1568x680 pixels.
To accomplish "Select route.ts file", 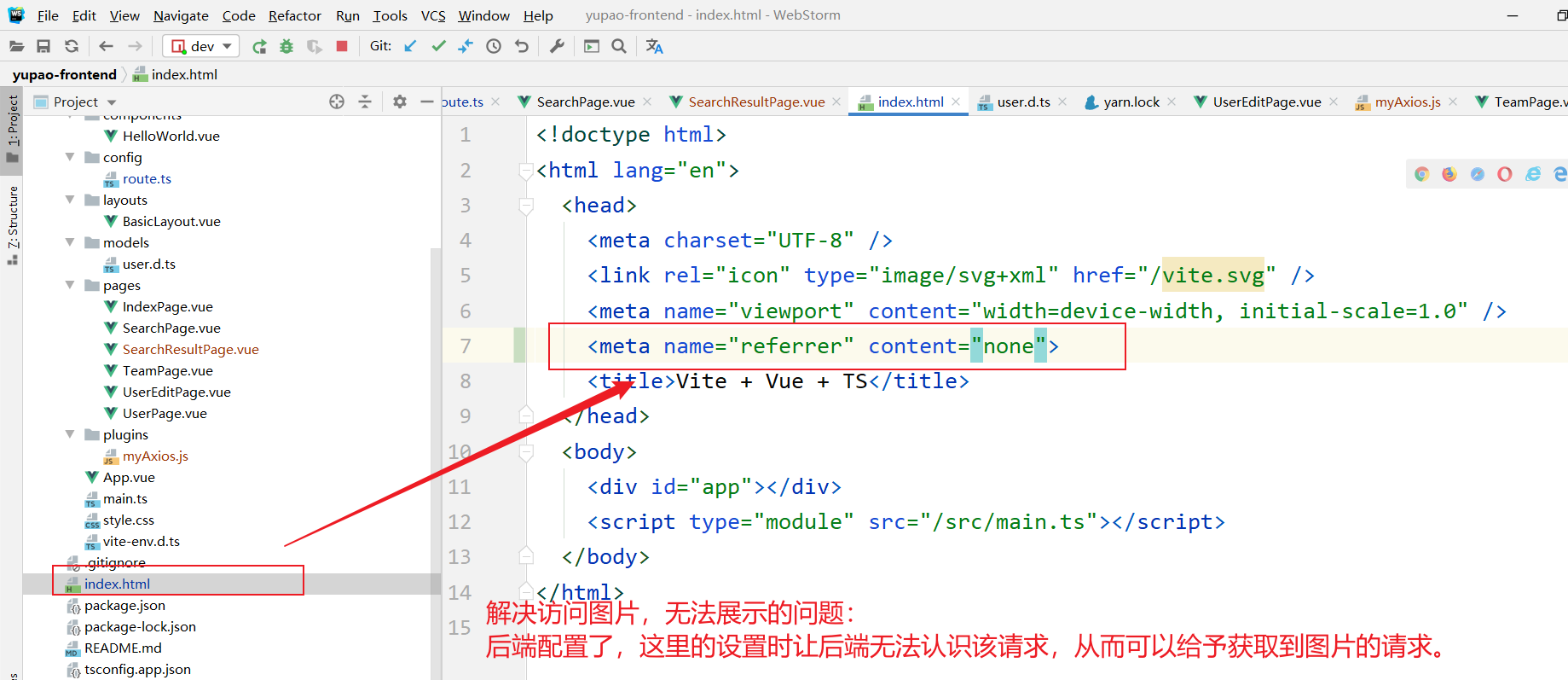I will pos(147,178).
